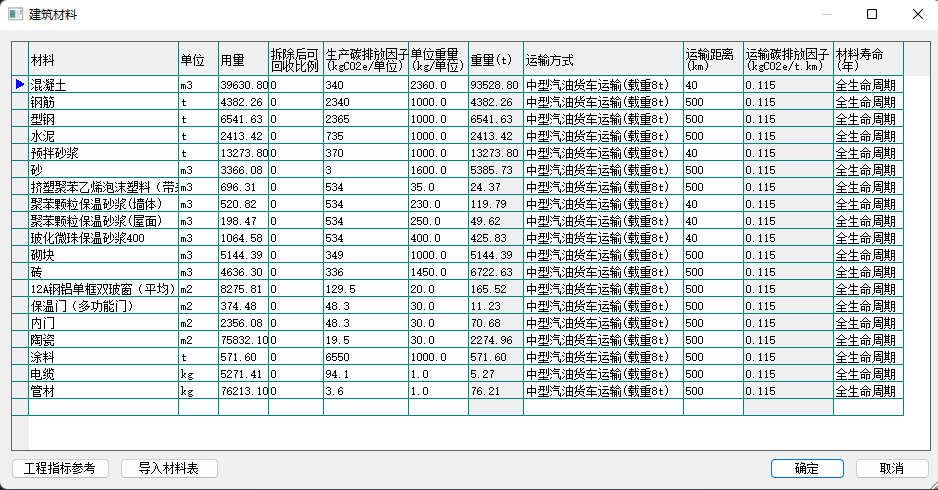Select the 玻化微珠保温砂浆400 row
Image resolution: width=938 pixels, height=490 pixels.
[x=102, y=238]
